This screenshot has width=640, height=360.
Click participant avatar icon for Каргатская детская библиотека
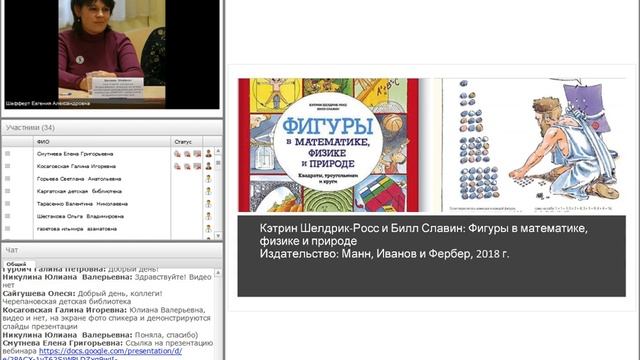(x=209, y=191)
